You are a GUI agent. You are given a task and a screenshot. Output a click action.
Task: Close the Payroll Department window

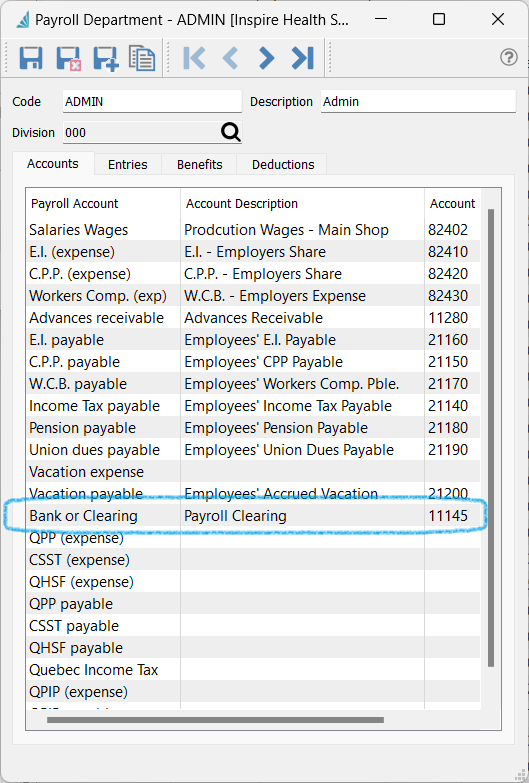(498, 19)
